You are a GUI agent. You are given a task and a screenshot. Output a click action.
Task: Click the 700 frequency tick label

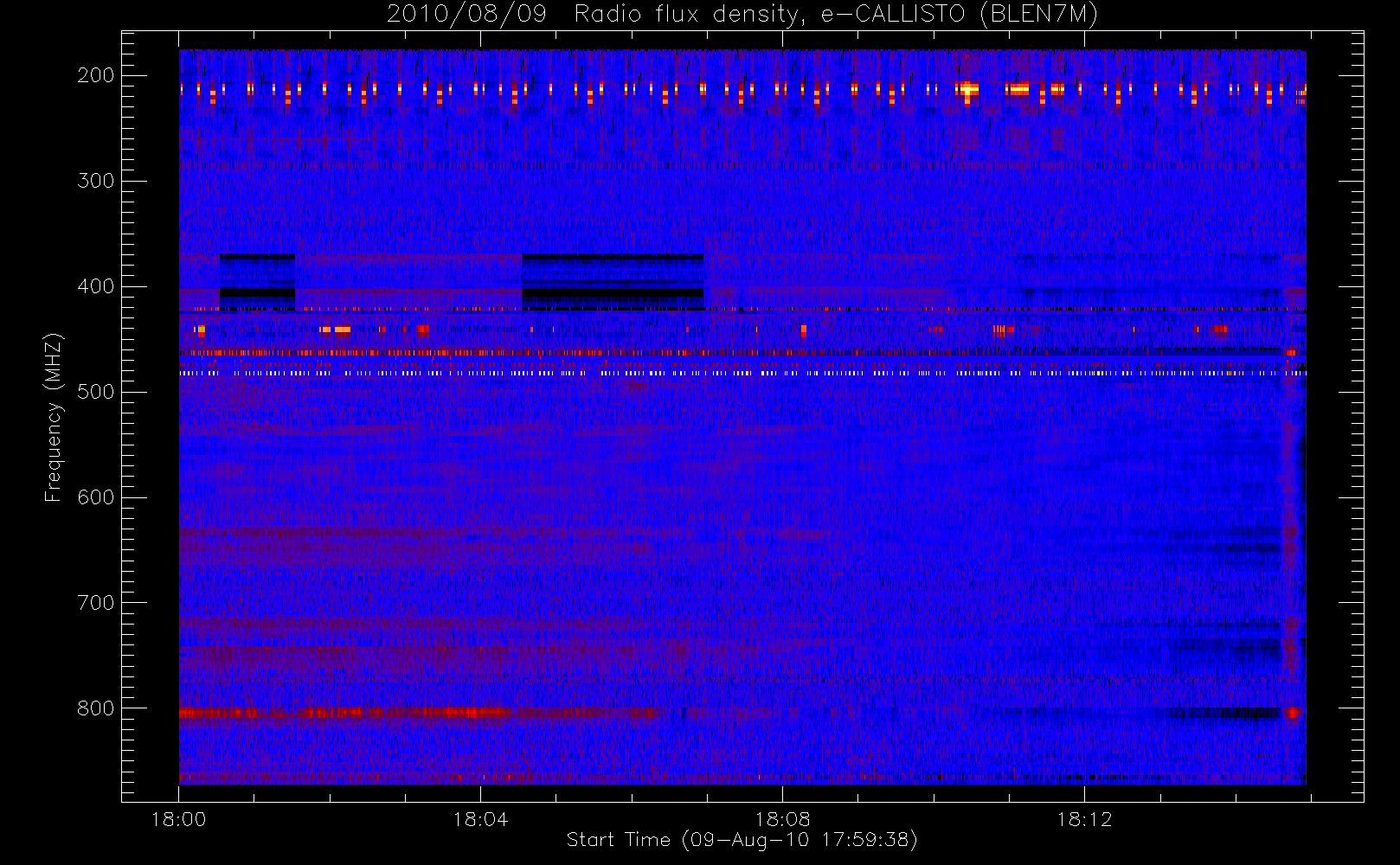coord(96,603)
